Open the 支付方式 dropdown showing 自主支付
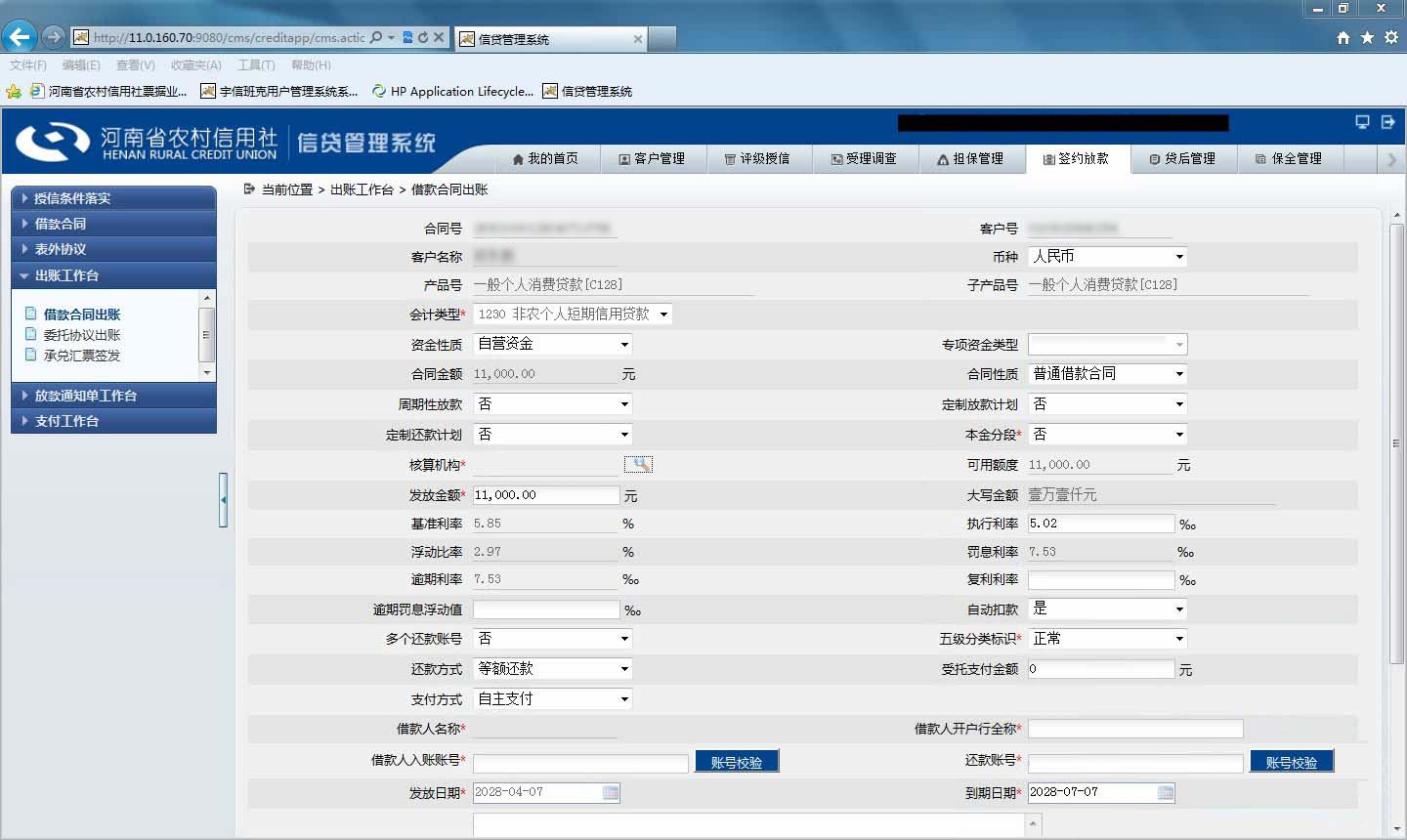 [x=552, y=698]
